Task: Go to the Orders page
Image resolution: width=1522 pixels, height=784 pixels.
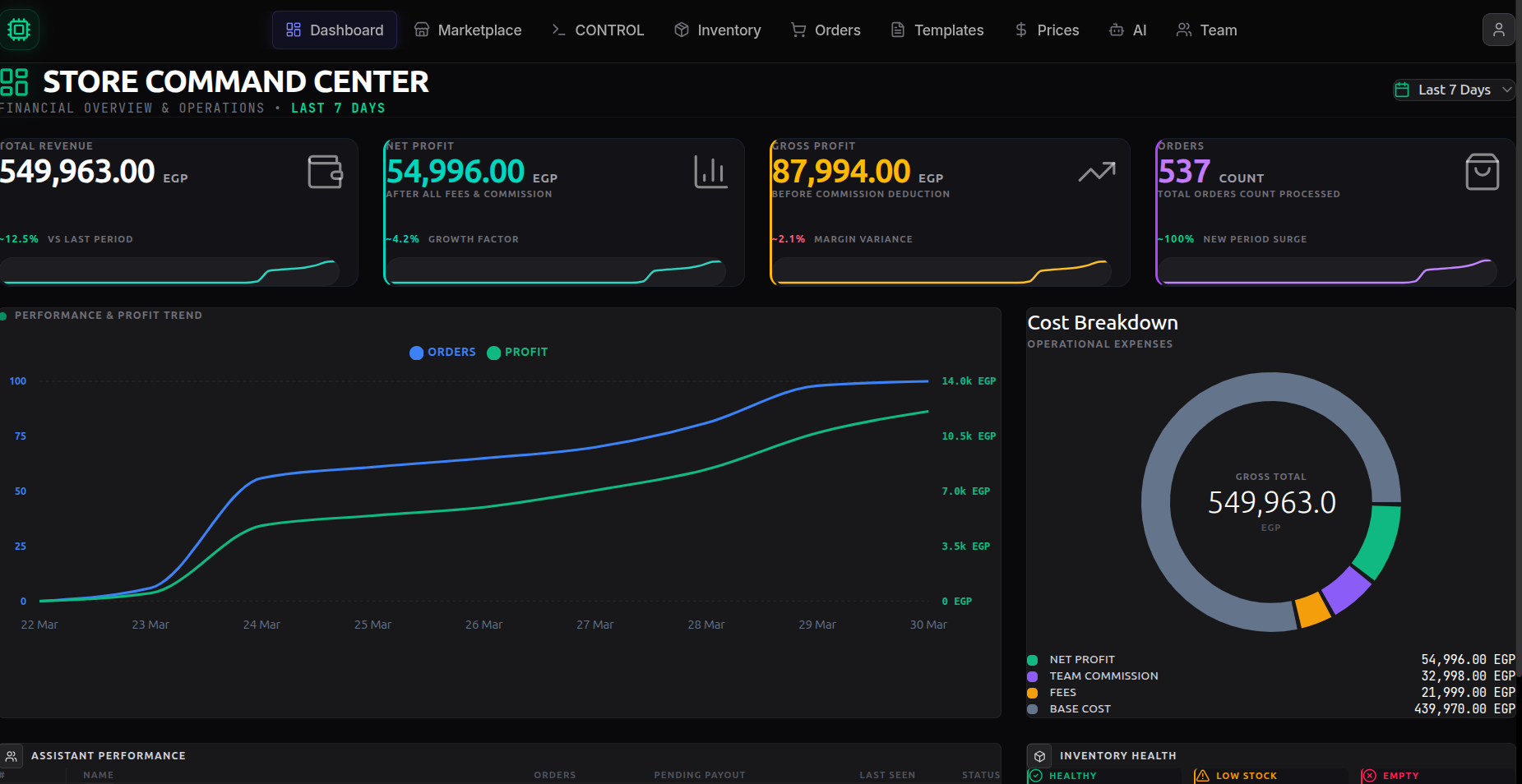Action: tap(826, 30)
